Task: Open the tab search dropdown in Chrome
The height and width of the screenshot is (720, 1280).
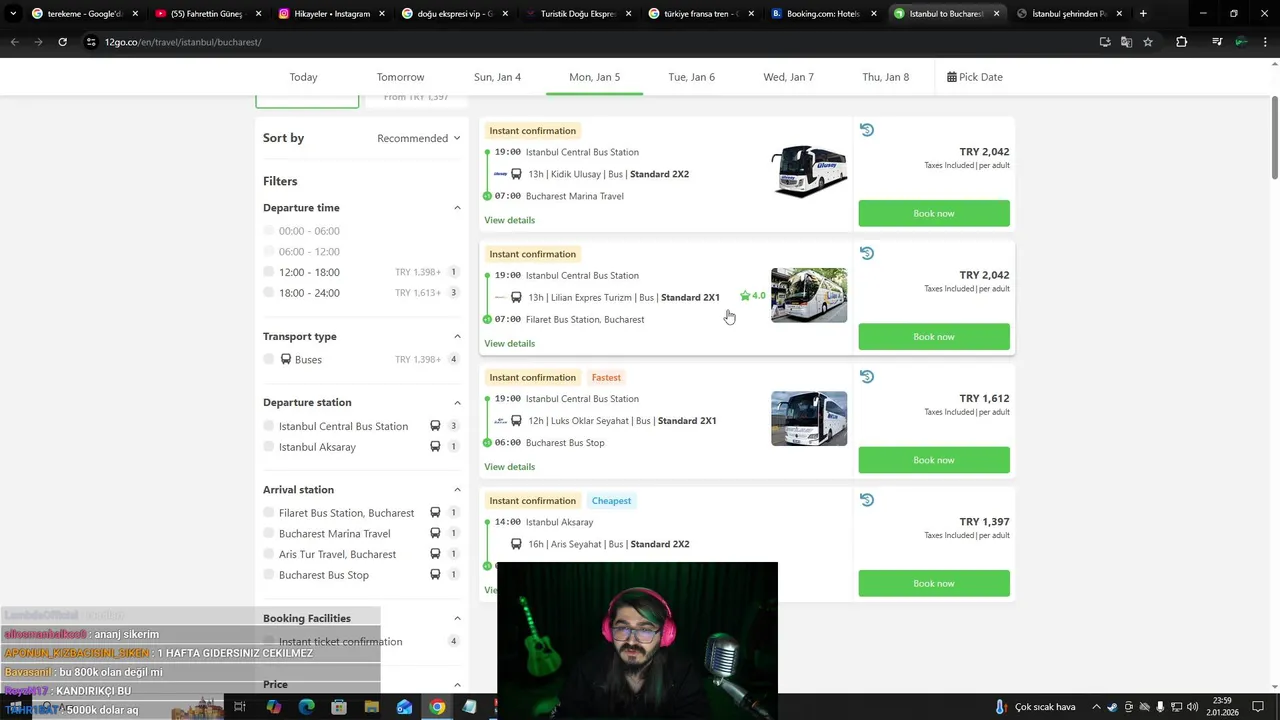Action: coord(13,14)
